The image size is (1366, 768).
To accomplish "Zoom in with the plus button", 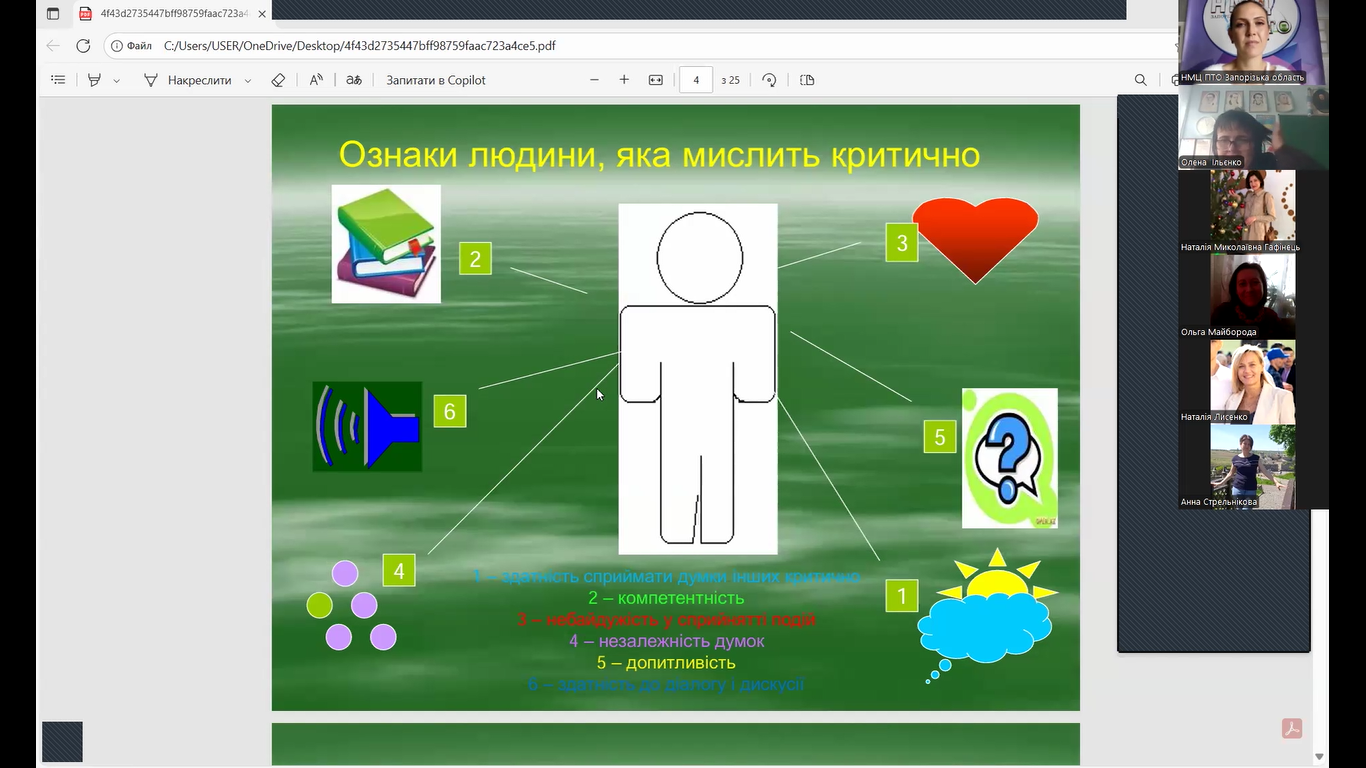I will (624, 80).
